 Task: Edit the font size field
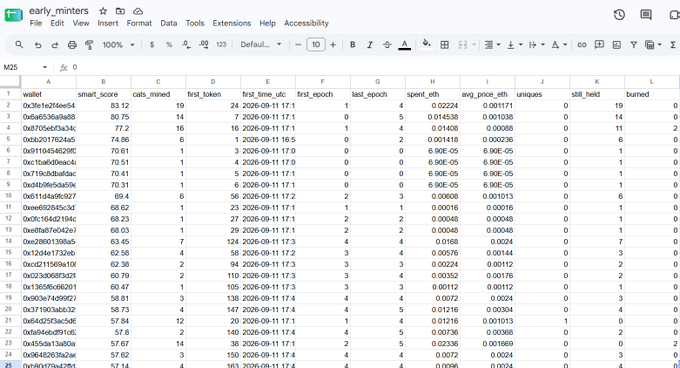tap(316, 45)
